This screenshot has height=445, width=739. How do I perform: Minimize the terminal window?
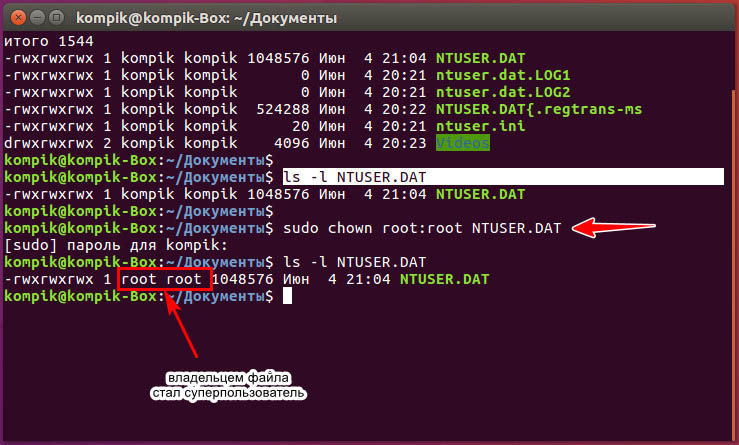point(37,18)
